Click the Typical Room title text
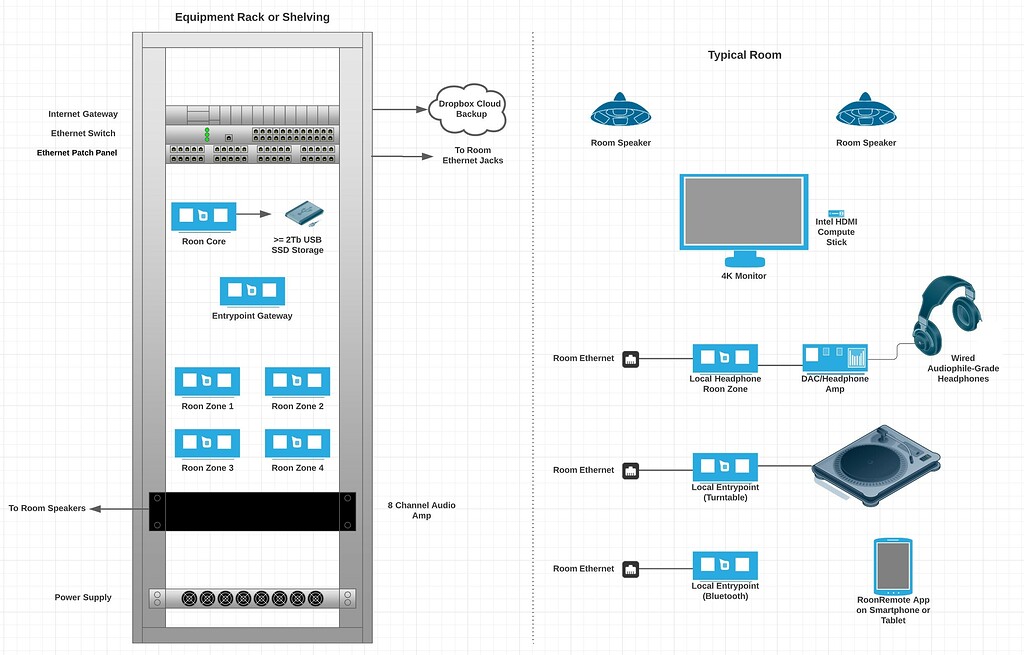The height and width of the screenshot is (655, 1024). (744, 55)
